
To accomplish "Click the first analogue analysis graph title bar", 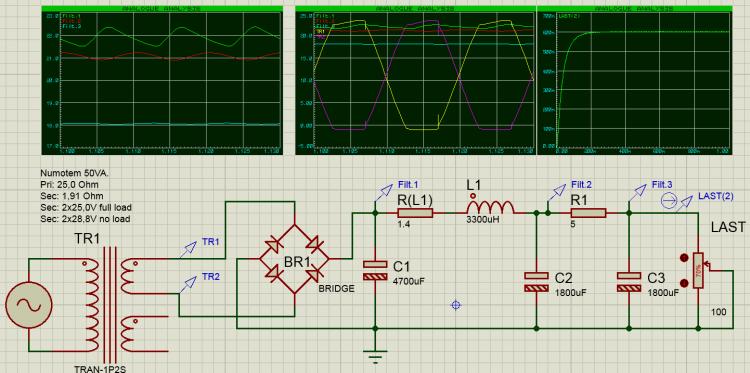I will (x=162, y=9).
